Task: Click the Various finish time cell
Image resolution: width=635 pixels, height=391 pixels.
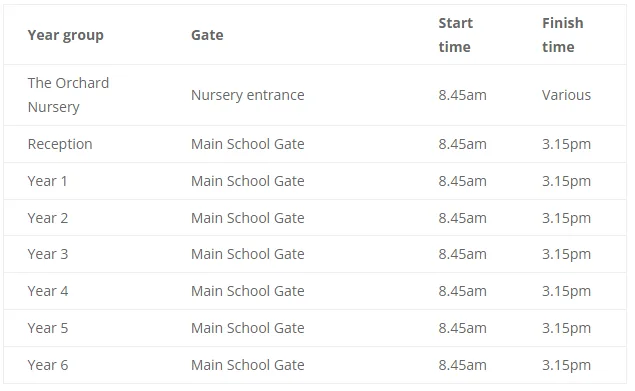Action: click(x=566, y=95)
